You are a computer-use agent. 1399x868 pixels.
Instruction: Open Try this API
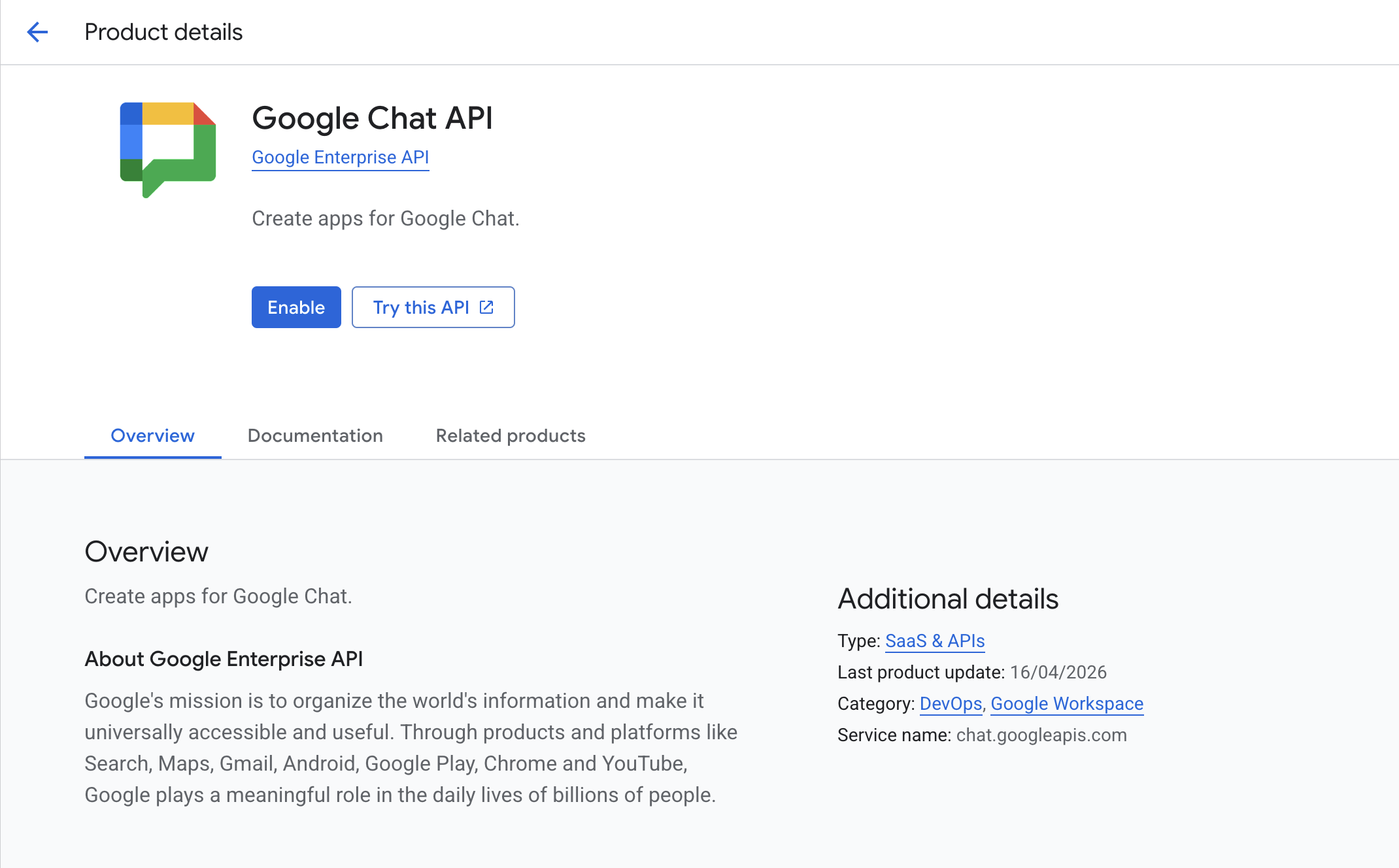[433, 307]
